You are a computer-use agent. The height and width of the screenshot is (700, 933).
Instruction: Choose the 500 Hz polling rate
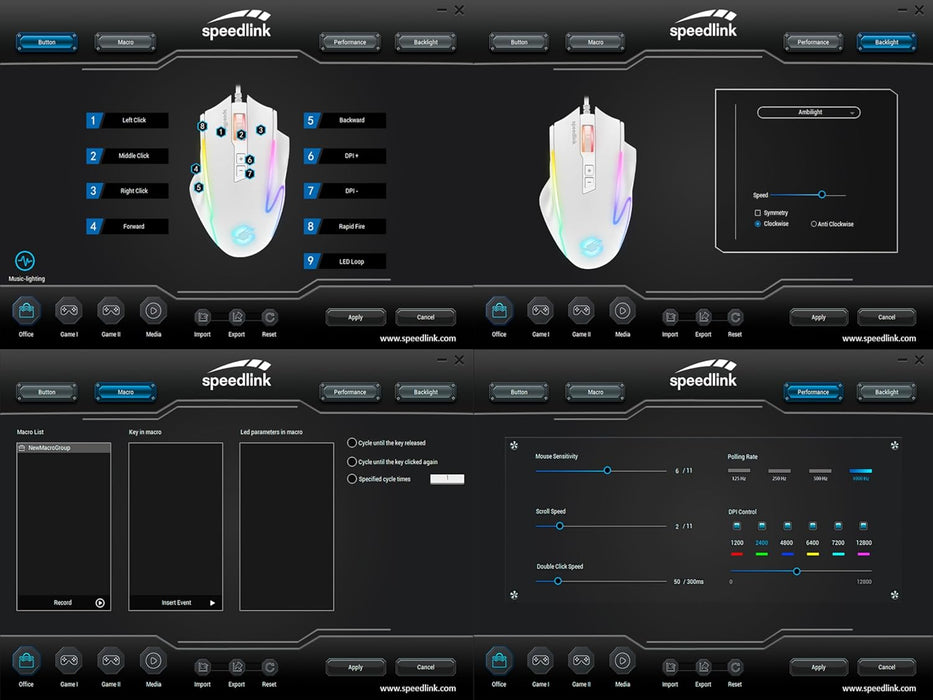point(820,471)
